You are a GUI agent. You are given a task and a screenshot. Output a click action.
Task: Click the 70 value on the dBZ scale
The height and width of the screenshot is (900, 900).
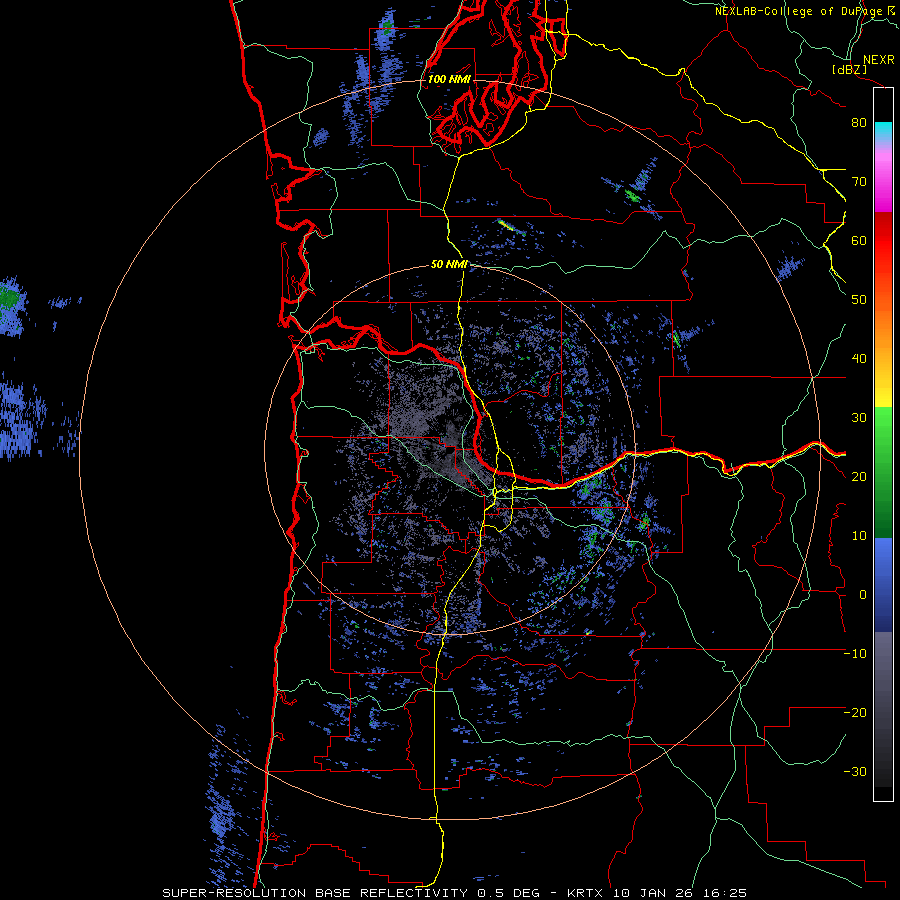pyautogui.click(x=859, y=182)
